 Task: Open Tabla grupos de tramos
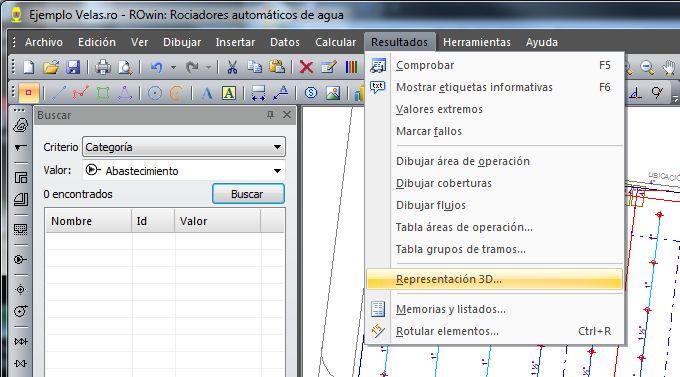pyautogui.click(x=494, y=249)
